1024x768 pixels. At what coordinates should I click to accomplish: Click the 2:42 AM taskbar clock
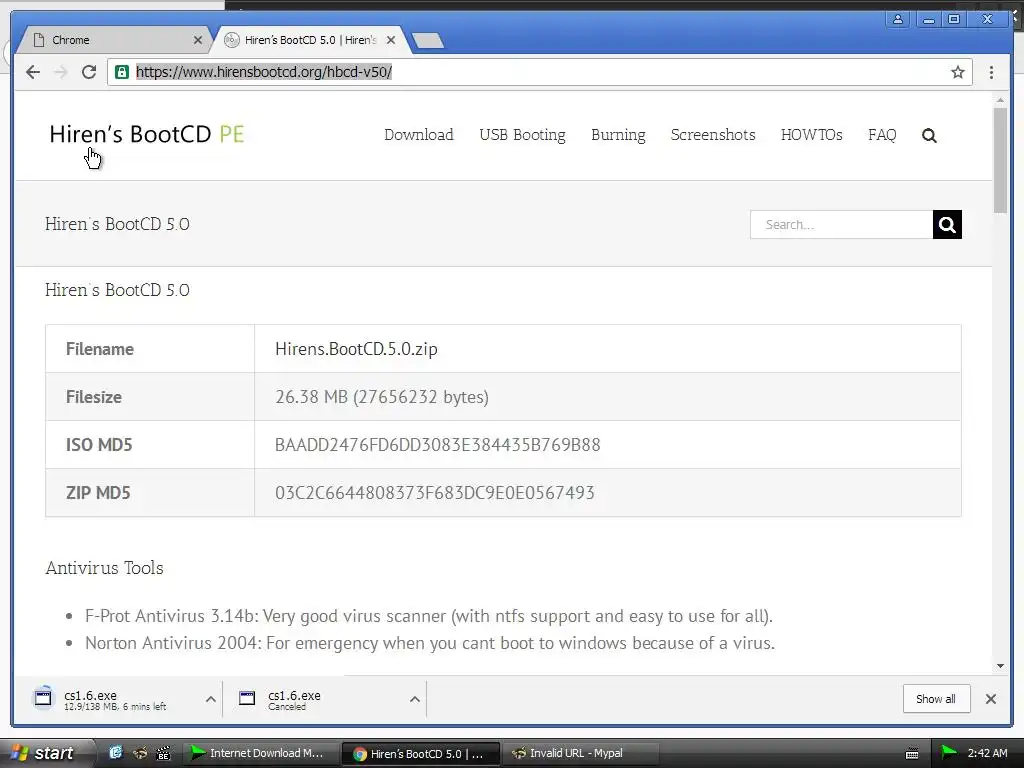[987, 753]
